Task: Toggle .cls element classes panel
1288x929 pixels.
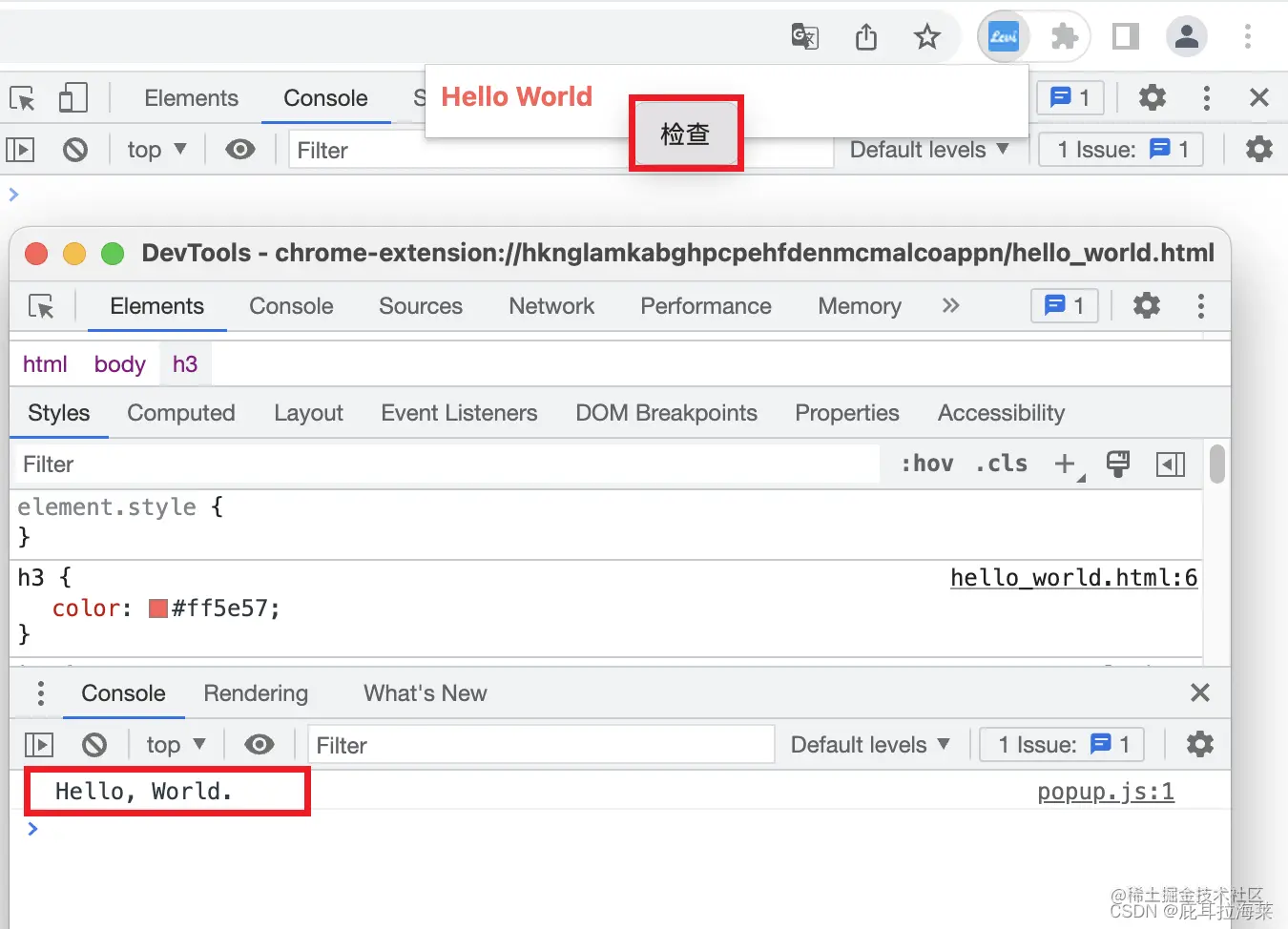Action: pos(1002,464)
